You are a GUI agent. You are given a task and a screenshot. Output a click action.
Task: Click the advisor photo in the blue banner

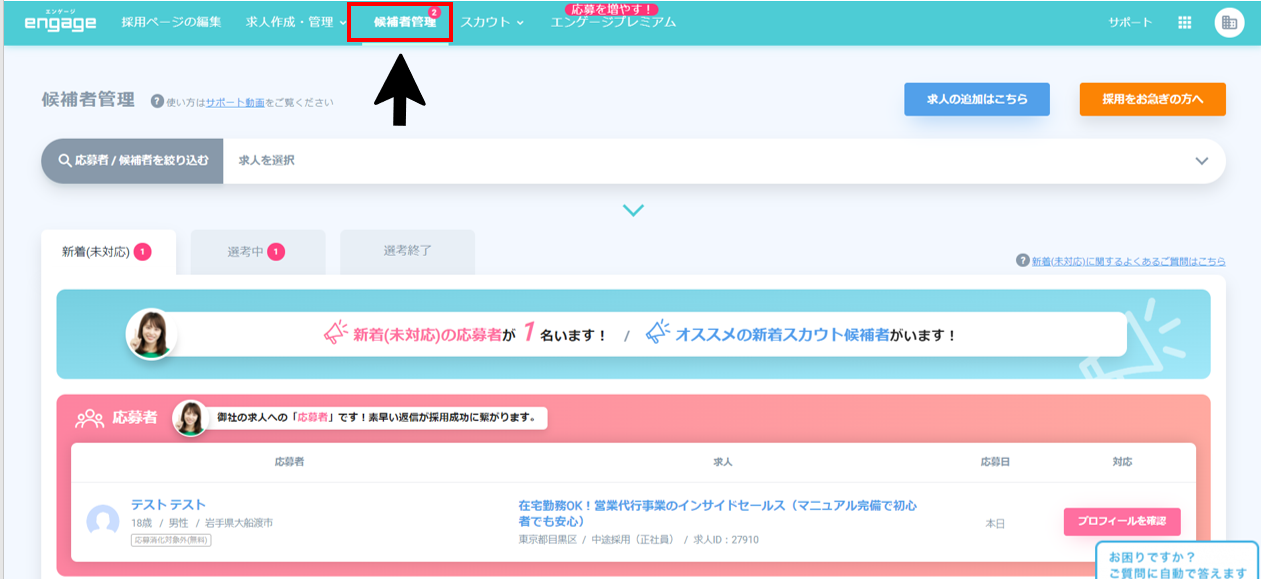152,334
